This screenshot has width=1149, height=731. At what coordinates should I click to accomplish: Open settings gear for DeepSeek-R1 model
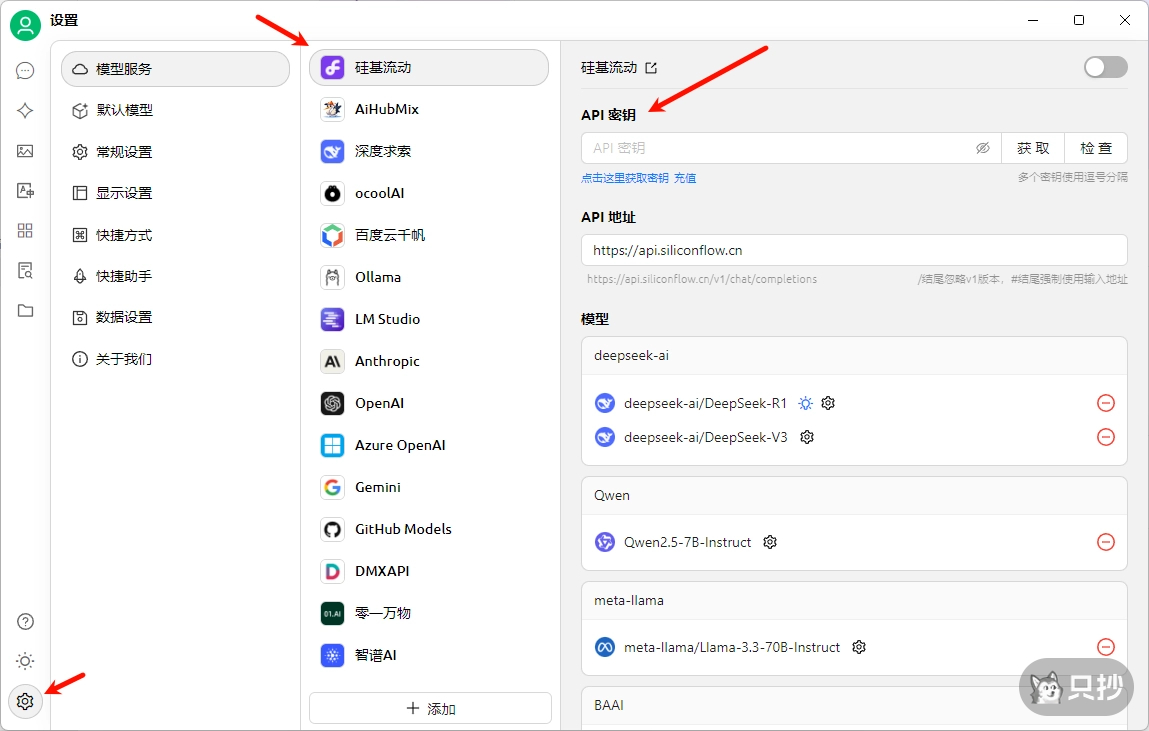[x=828, y=403]
